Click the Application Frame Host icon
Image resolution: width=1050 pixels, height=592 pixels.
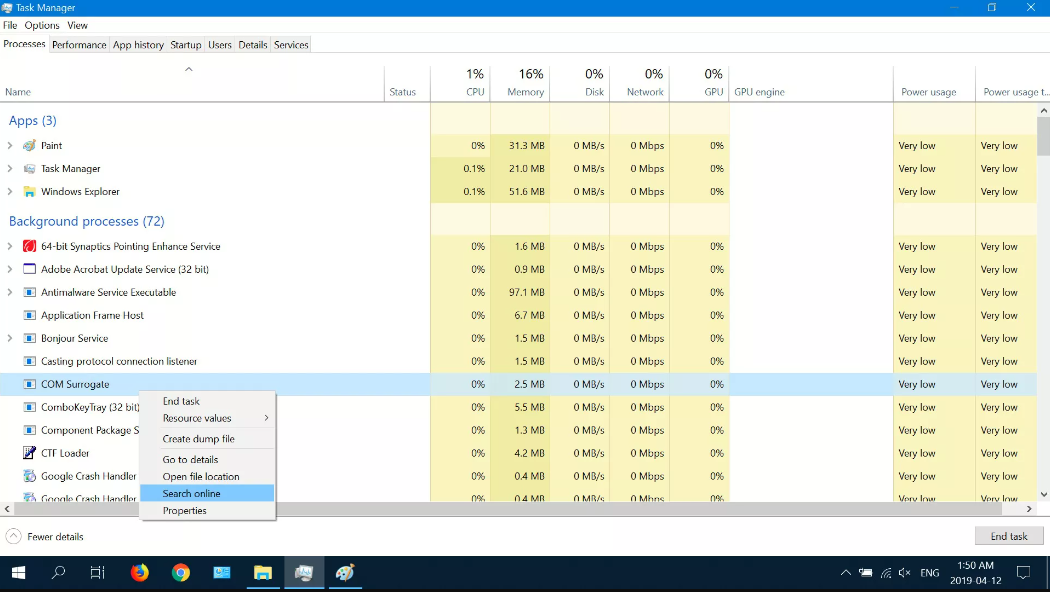[x=29, y=315]
